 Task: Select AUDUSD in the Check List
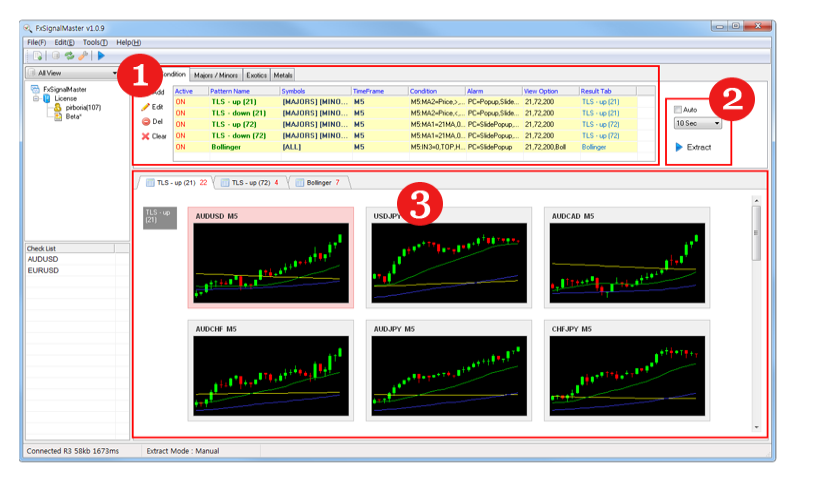(x=43, y=259)
